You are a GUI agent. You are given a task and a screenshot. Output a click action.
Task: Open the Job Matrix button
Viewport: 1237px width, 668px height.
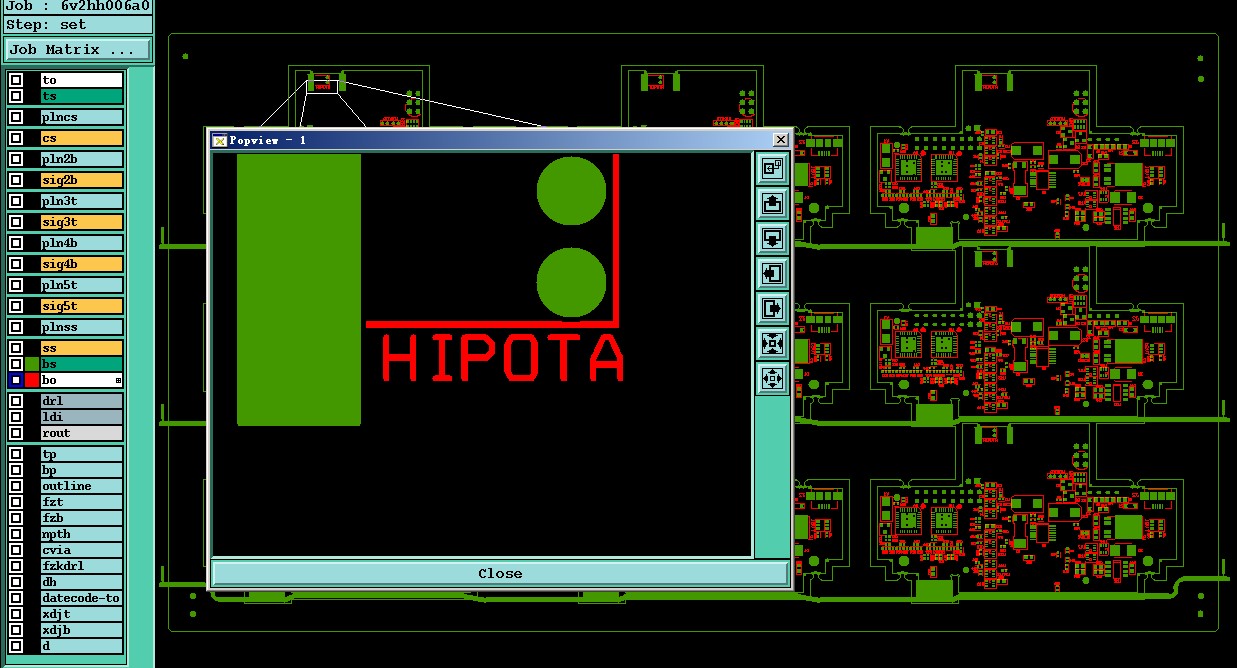pos(79,50)
